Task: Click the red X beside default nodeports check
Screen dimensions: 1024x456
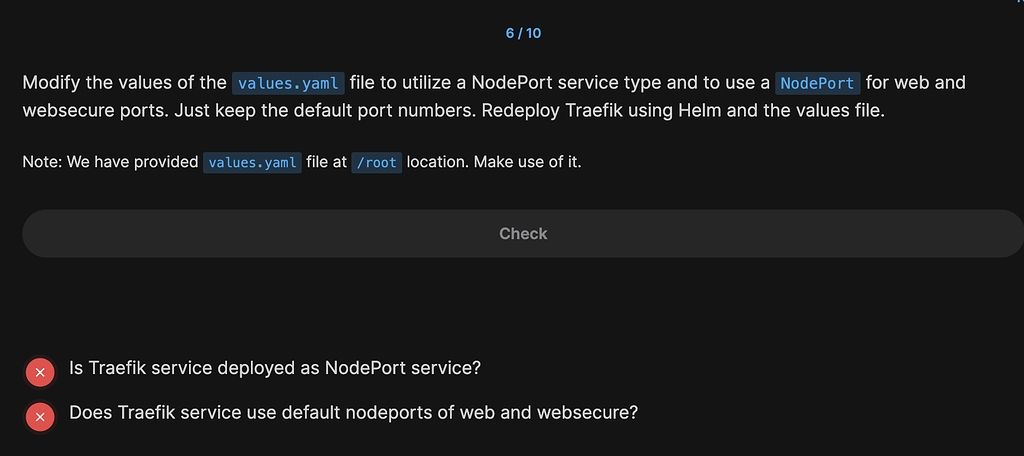Action: [40, 416]
